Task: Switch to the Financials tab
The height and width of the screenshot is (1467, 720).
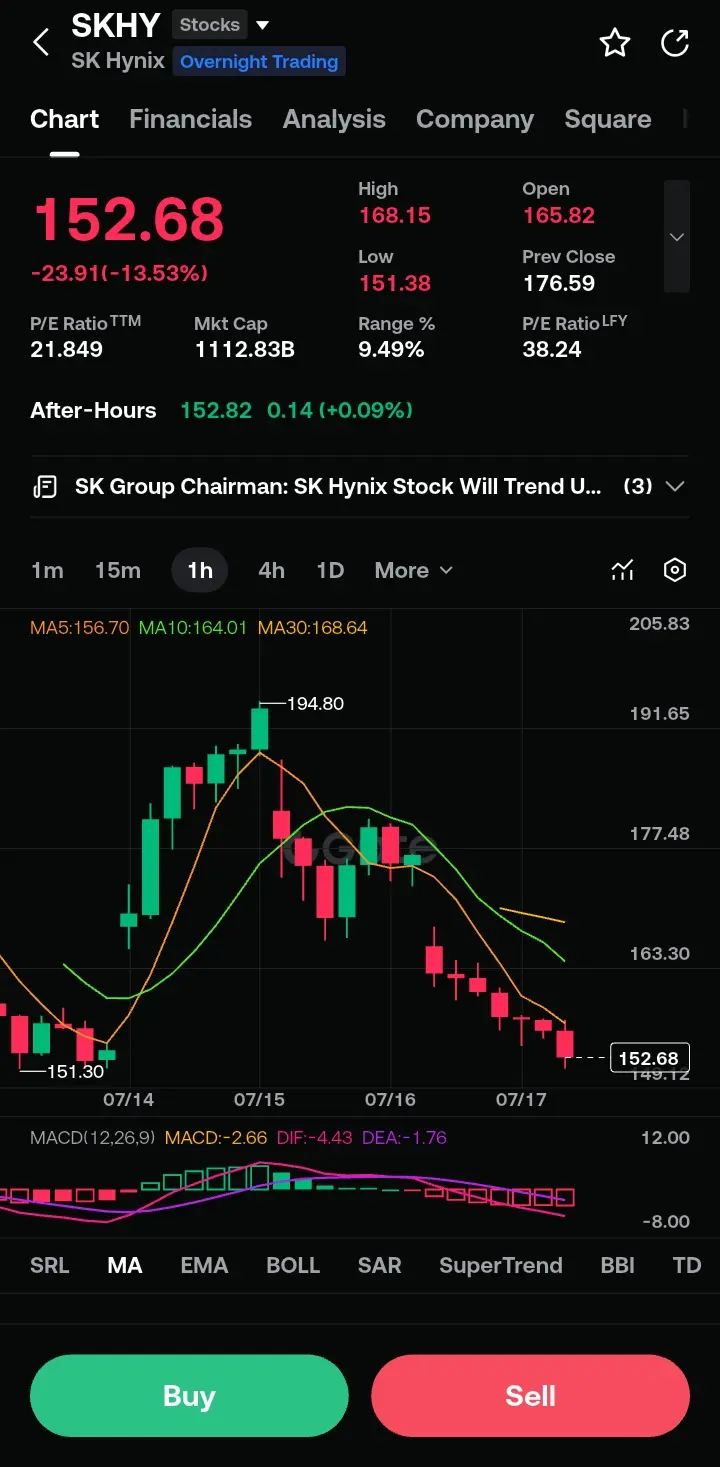Action: click(x=190, y=119)
